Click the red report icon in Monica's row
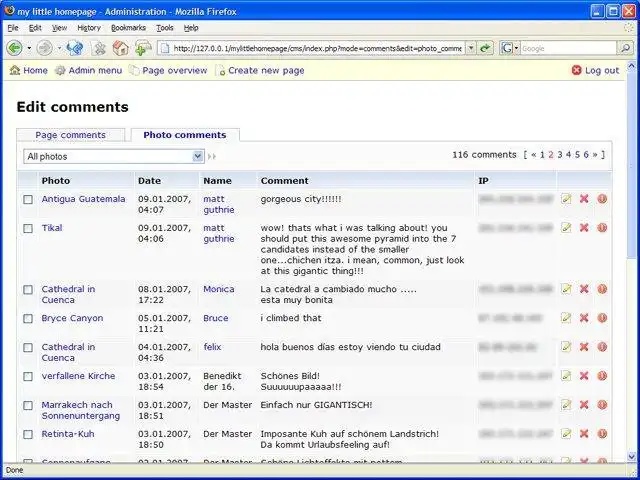 pyautogui.click(x=602, y=289)
